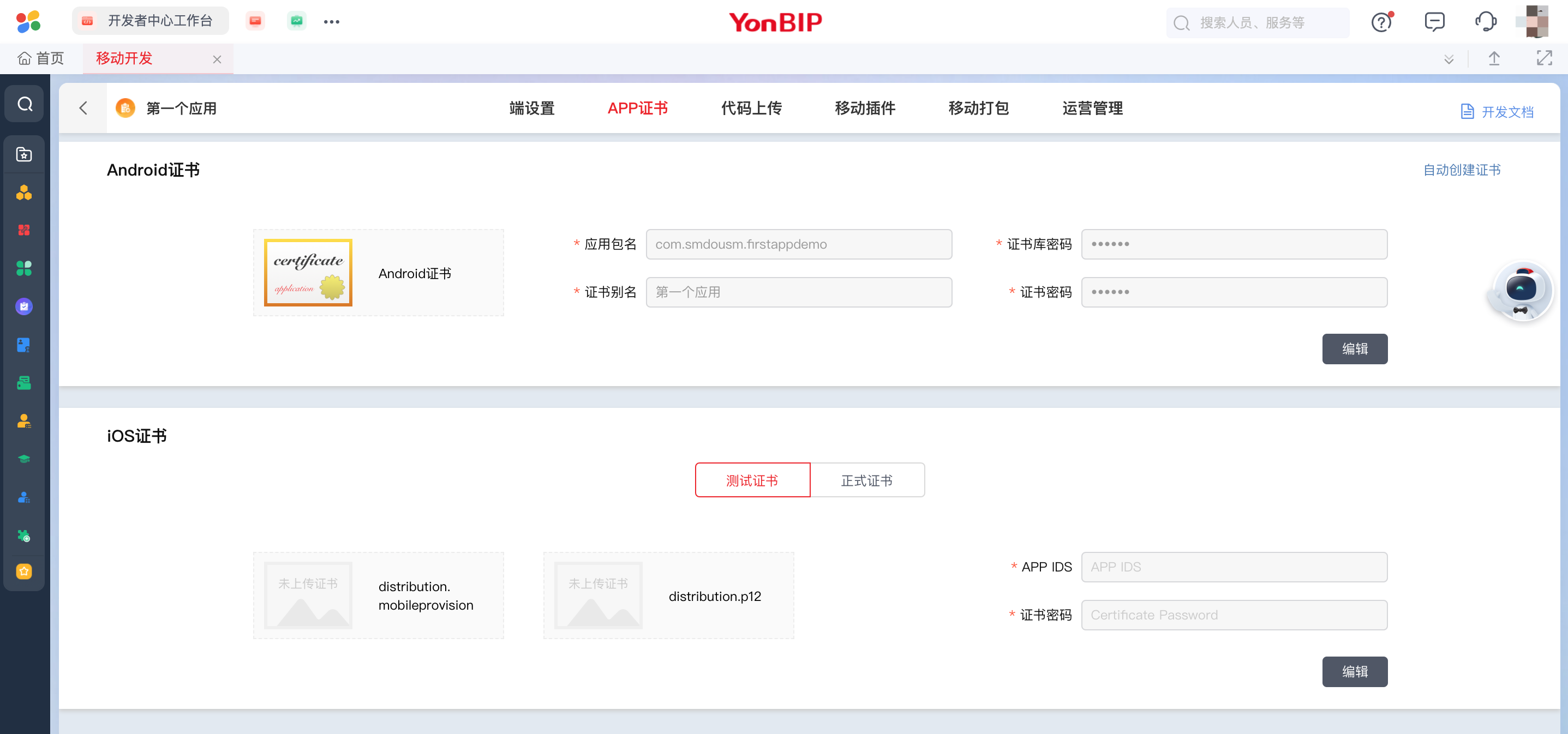Click the headset customer service icon

click(1485, 22)
